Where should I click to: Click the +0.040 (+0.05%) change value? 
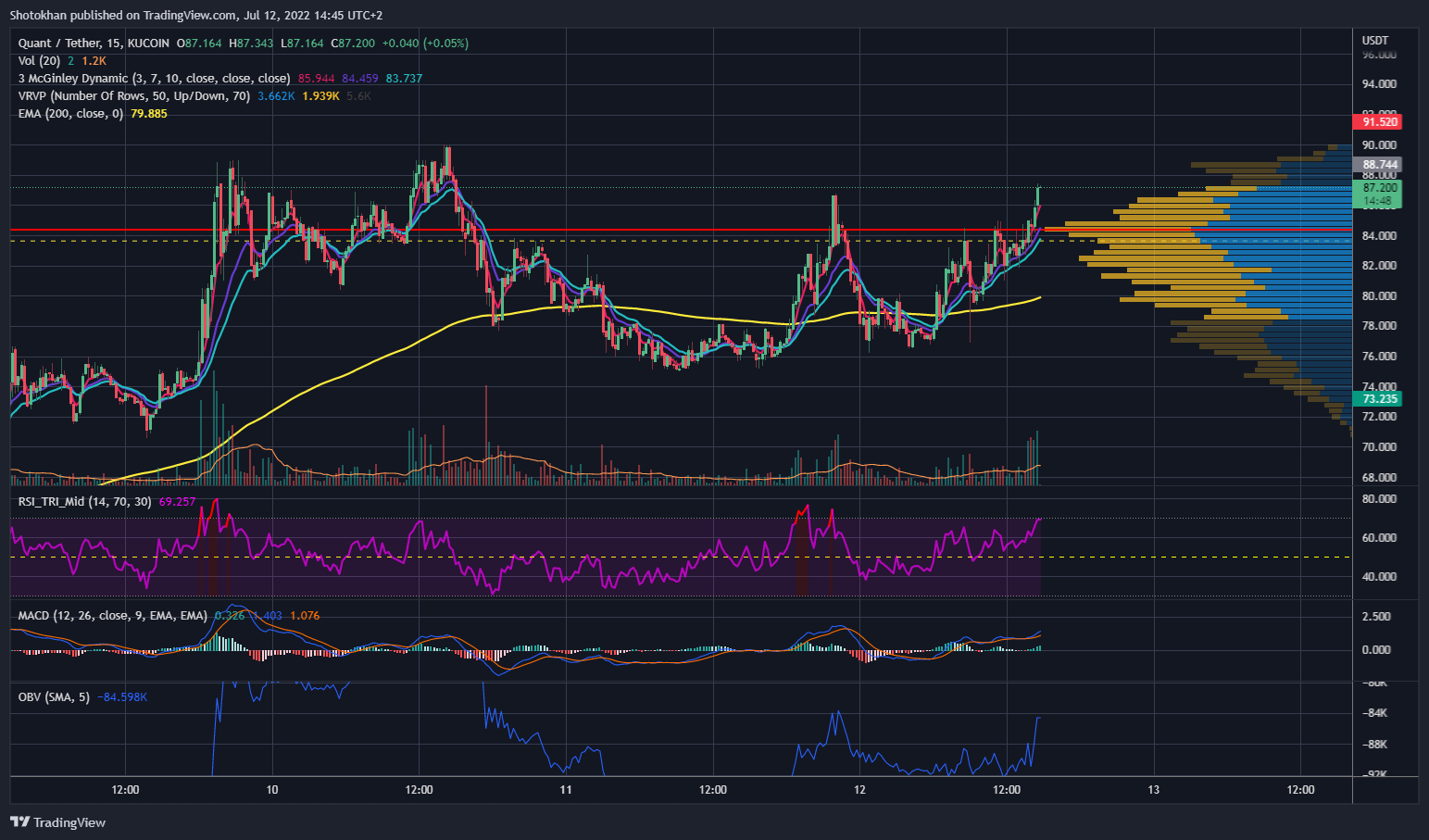[426, 44]
